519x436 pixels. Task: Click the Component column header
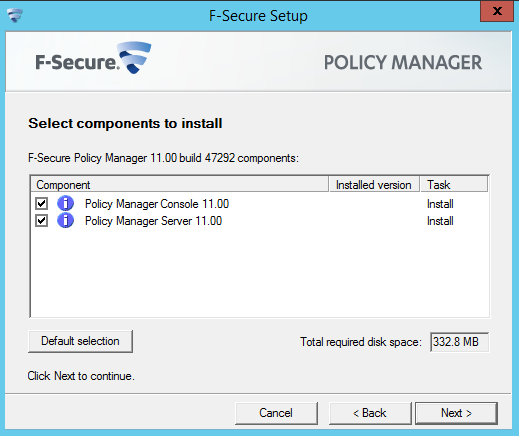(x=180, y=185)
